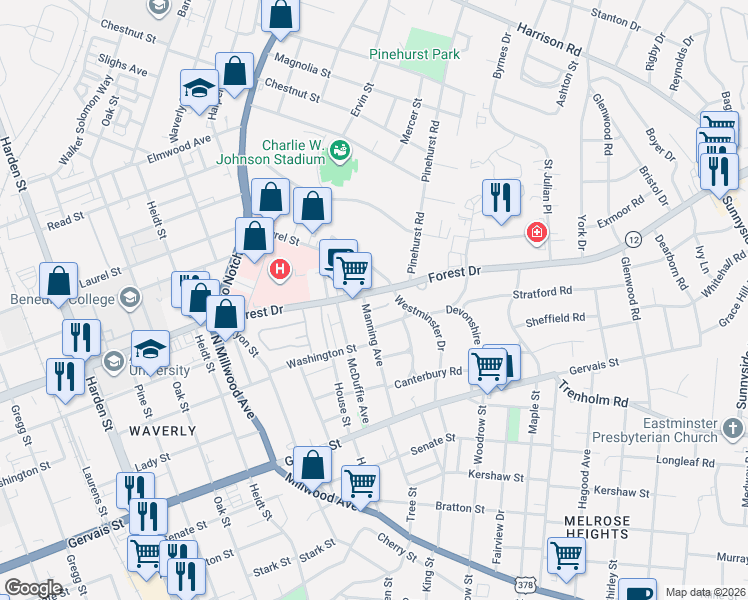Click the Eastminster Presbyterian Church label
Screen dimensions: 748x600
point(655,430)
